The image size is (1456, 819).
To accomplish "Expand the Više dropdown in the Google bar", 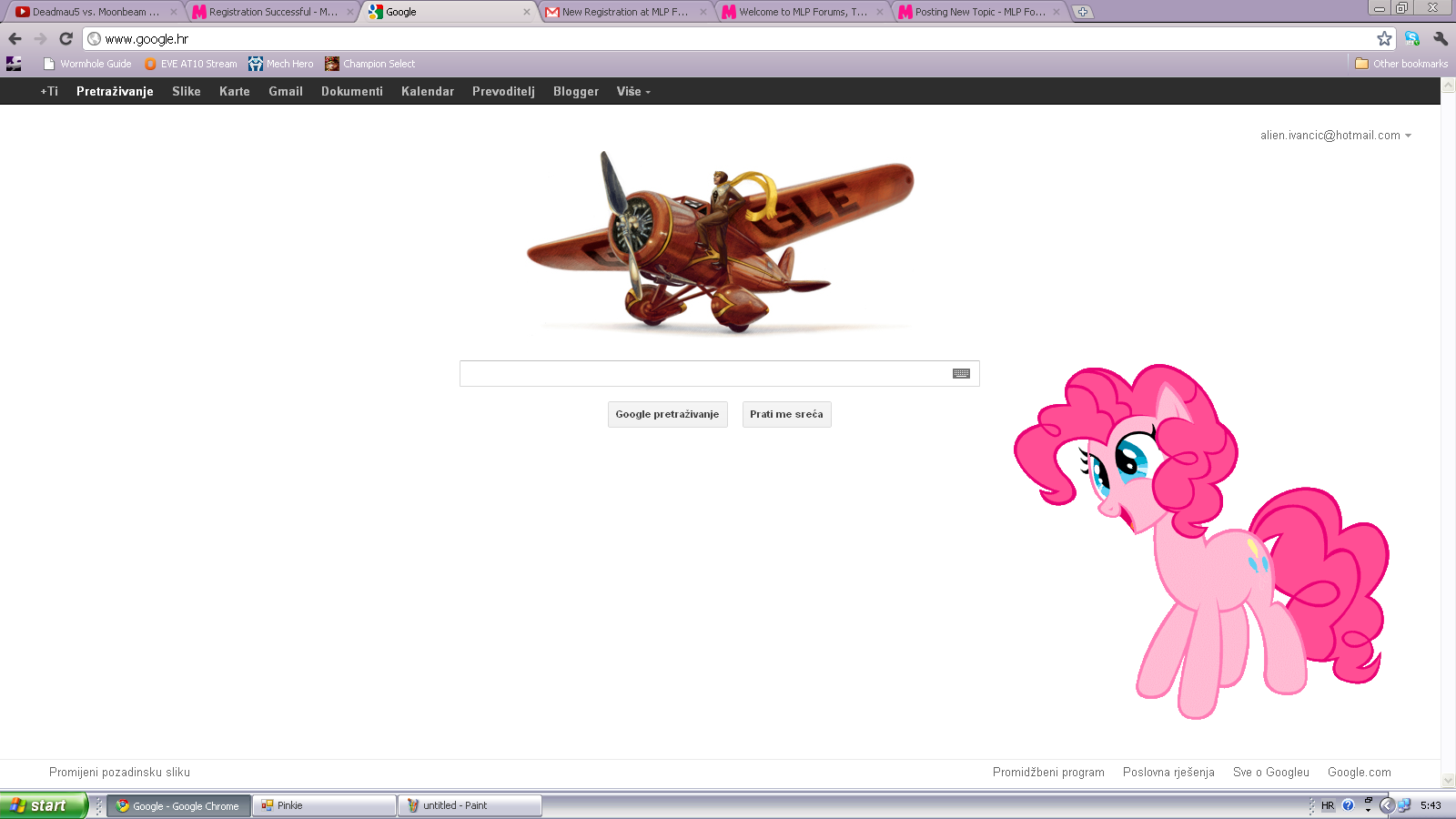I will (633, 91).
